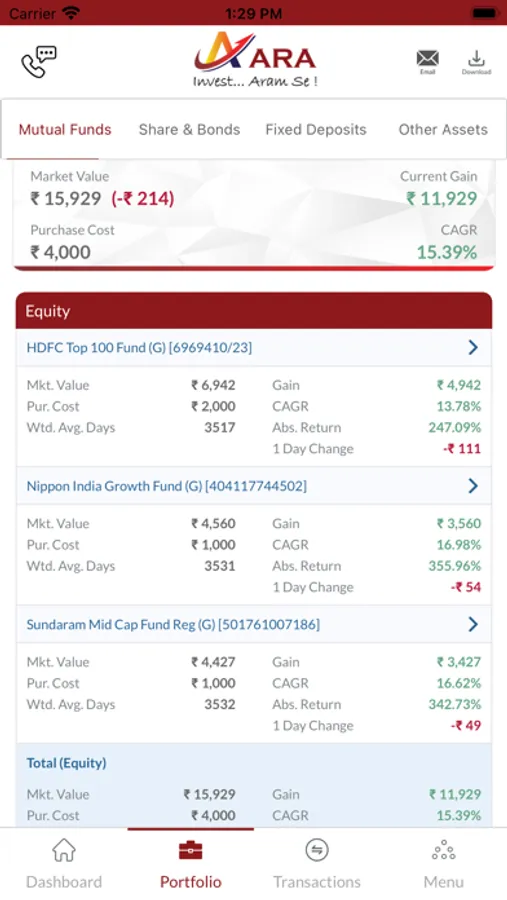Switch to Mutual Funds tab
The width and height of the screenshot is (507, 900).
pos(65,130)
